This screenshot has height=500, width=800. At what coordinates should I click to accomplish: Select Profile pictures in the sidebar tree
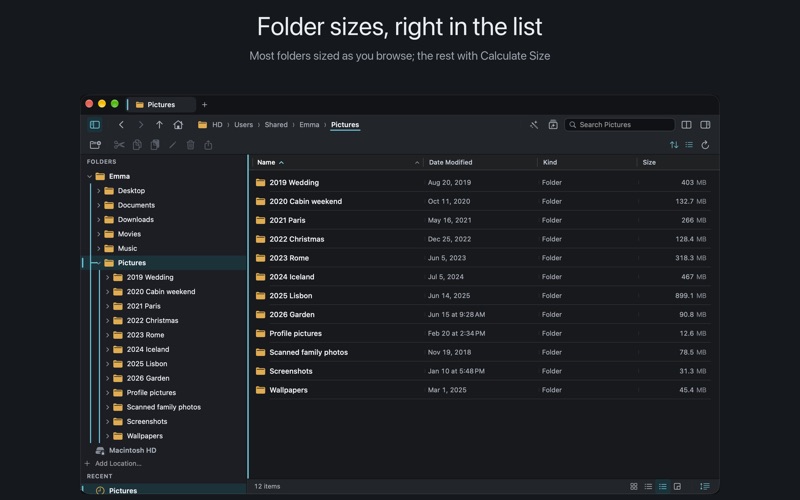point(151,393)
